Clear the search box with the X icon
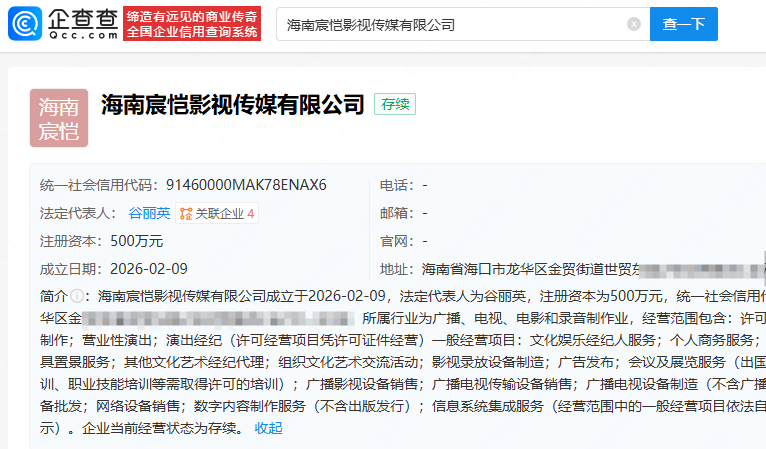The height and width of the screenshot is (449, 766). pos(634,24)
